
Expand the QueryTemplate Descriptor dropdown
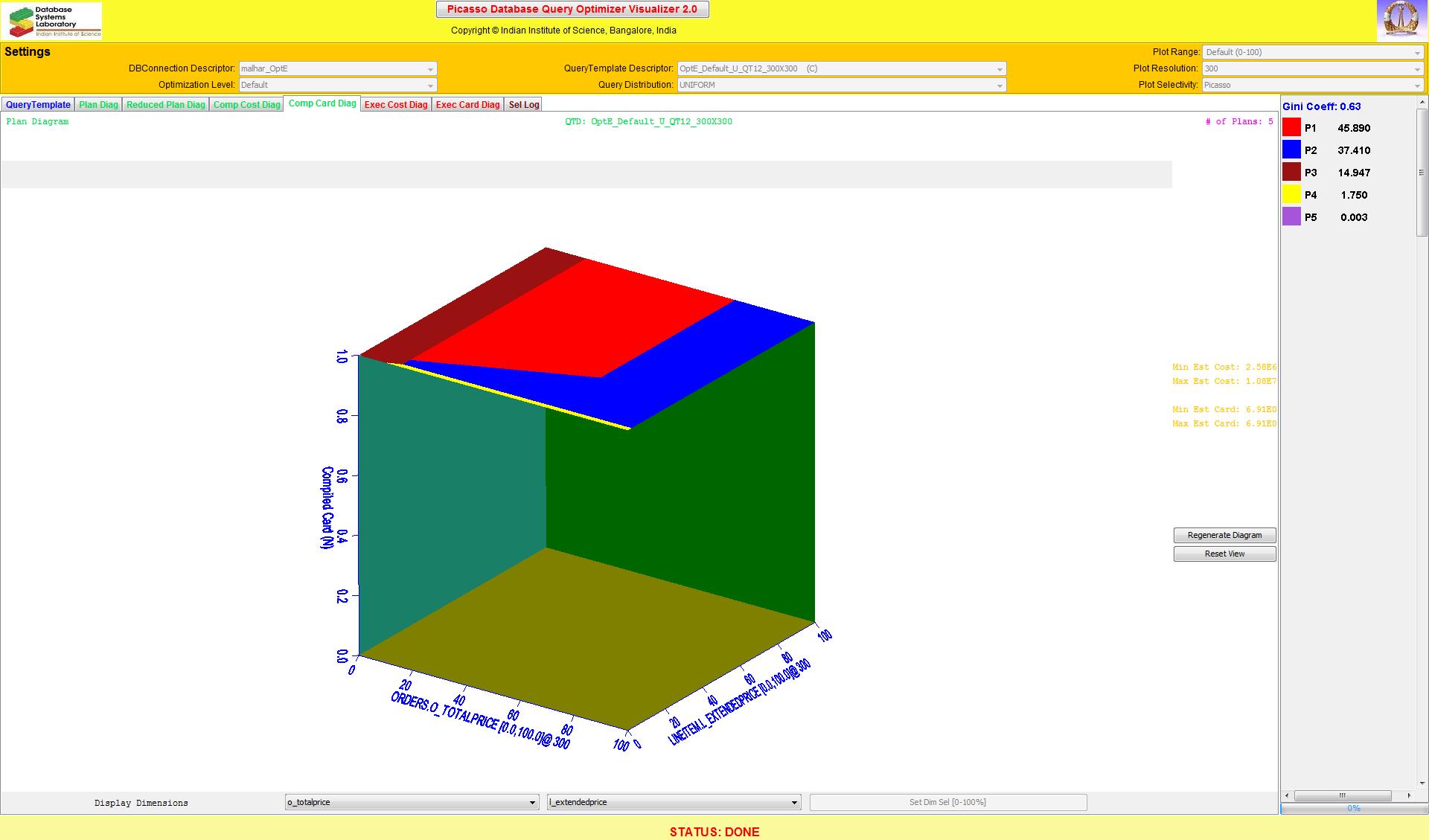point(841,68)
